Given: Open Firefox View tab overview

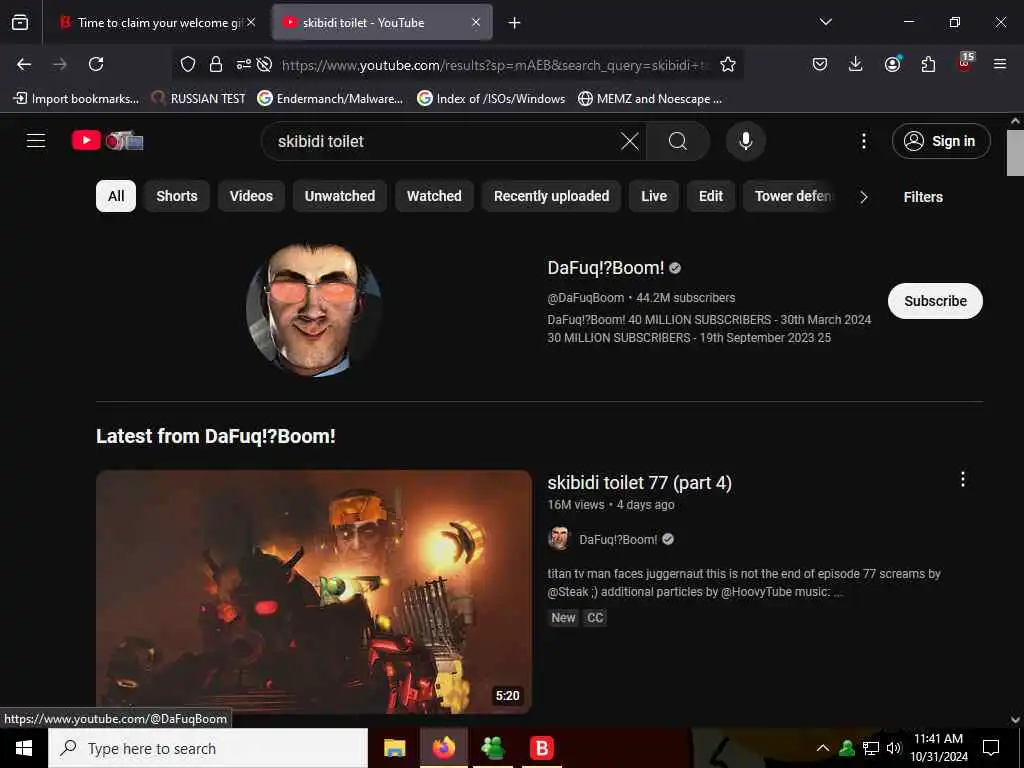Looking at the screenshot, I should (x=20, y=22).
